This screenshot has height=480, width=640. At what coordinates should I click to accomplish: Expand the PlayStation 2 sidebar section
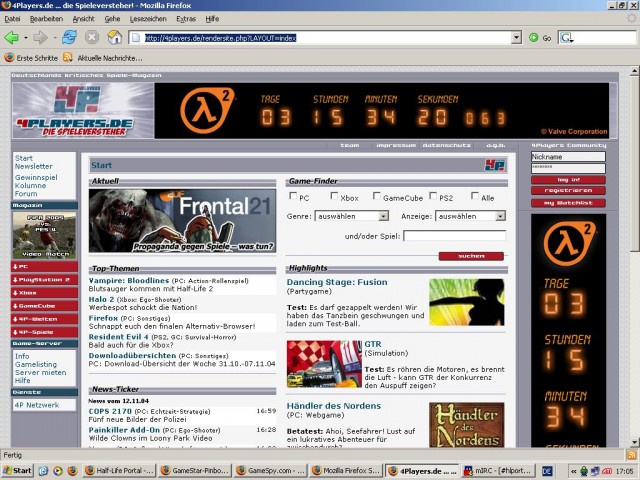44,280
